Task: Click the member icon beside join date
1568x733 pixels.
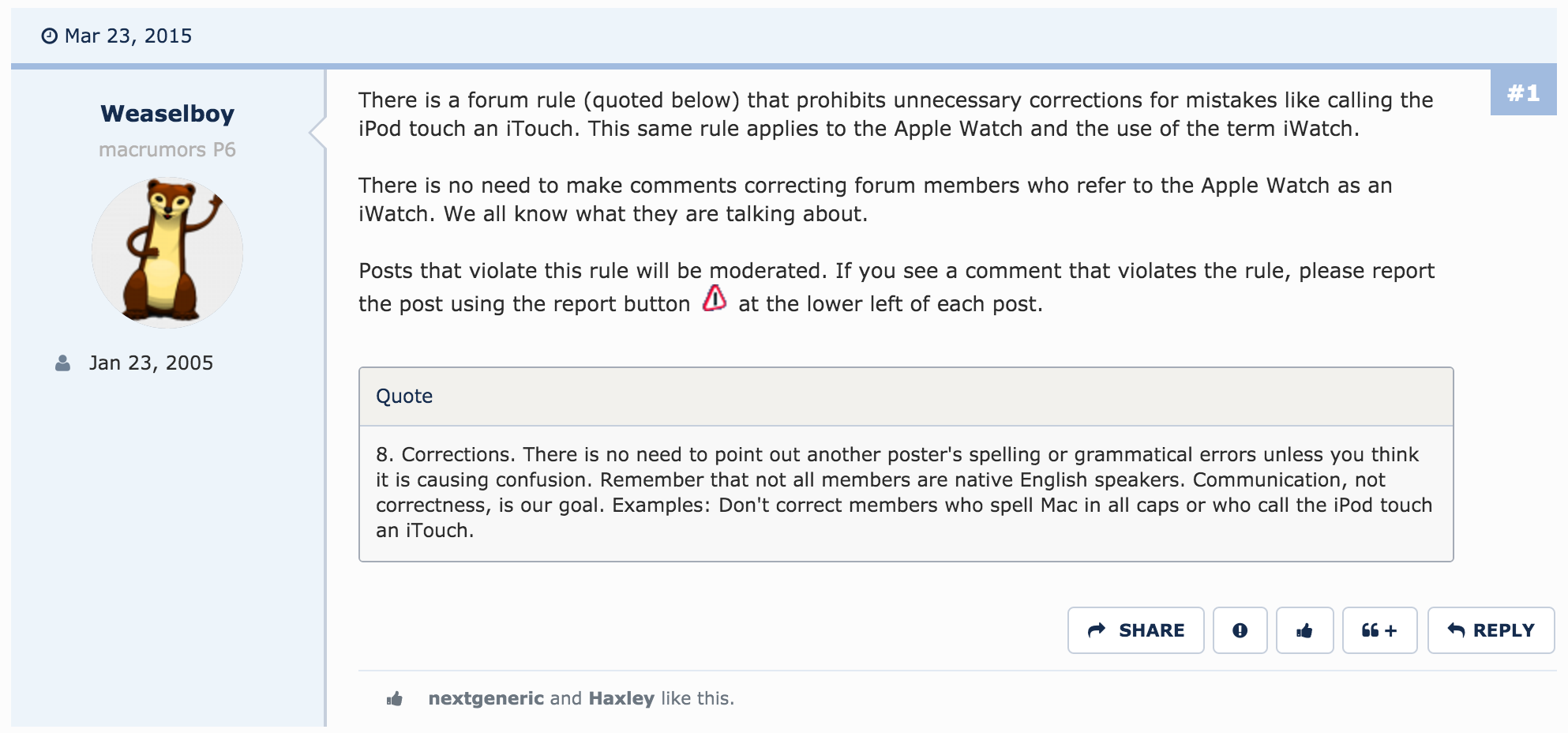Action: (63, 363)
